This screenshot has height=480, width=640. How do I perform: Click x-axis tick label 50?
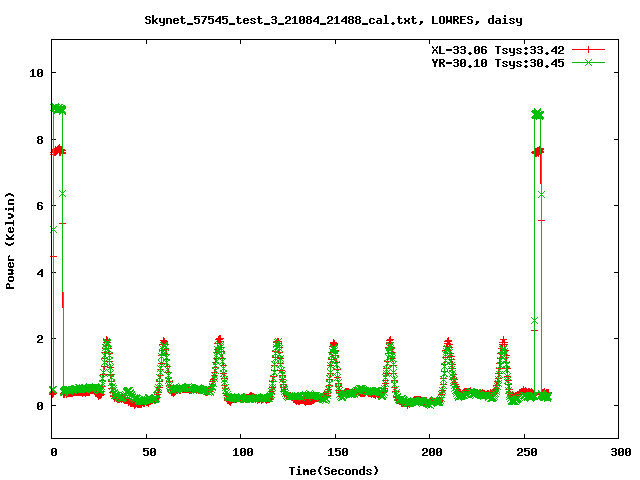(149, 452)
